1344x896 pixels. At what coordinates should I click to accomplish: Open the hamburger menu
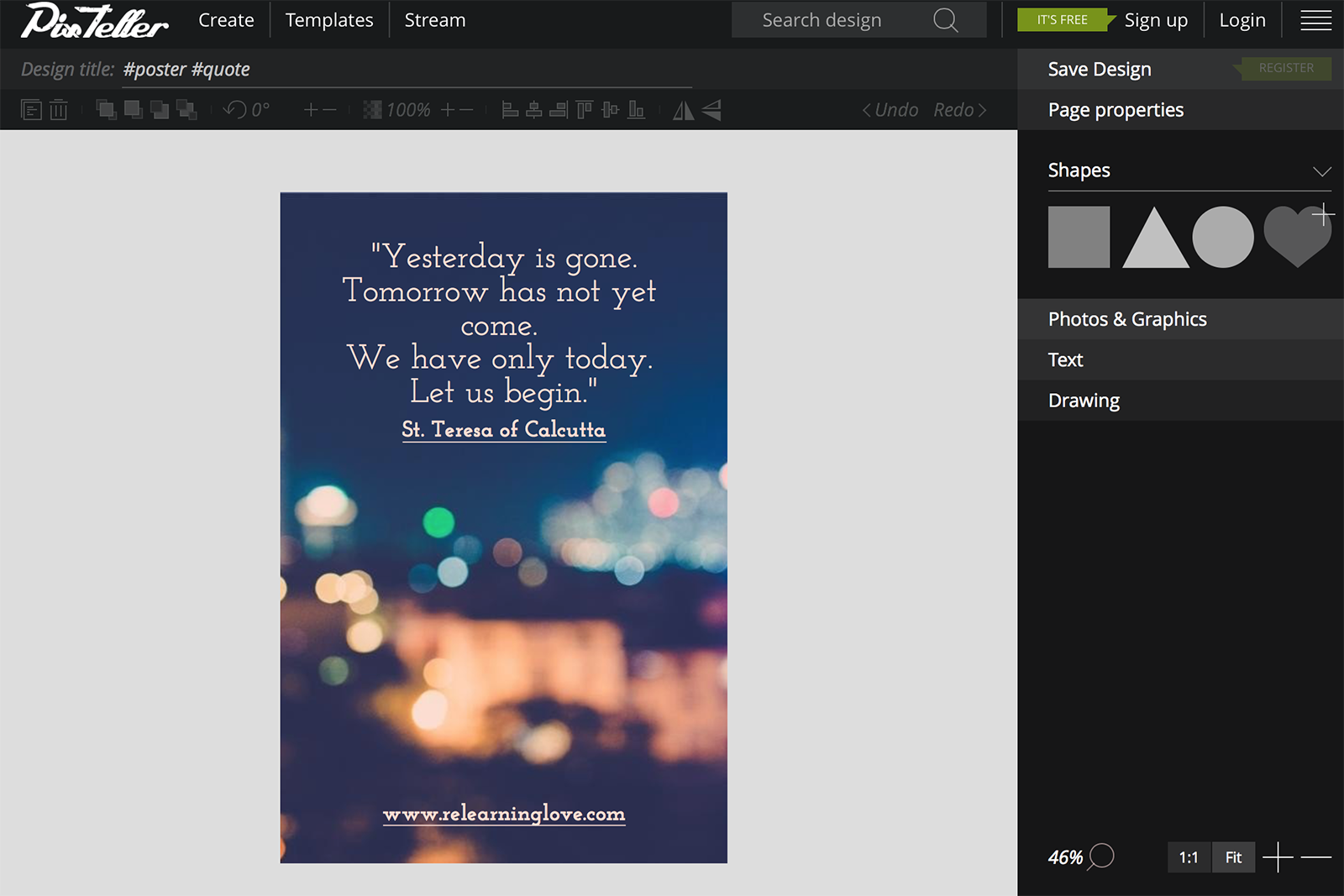pos(1315,20)
